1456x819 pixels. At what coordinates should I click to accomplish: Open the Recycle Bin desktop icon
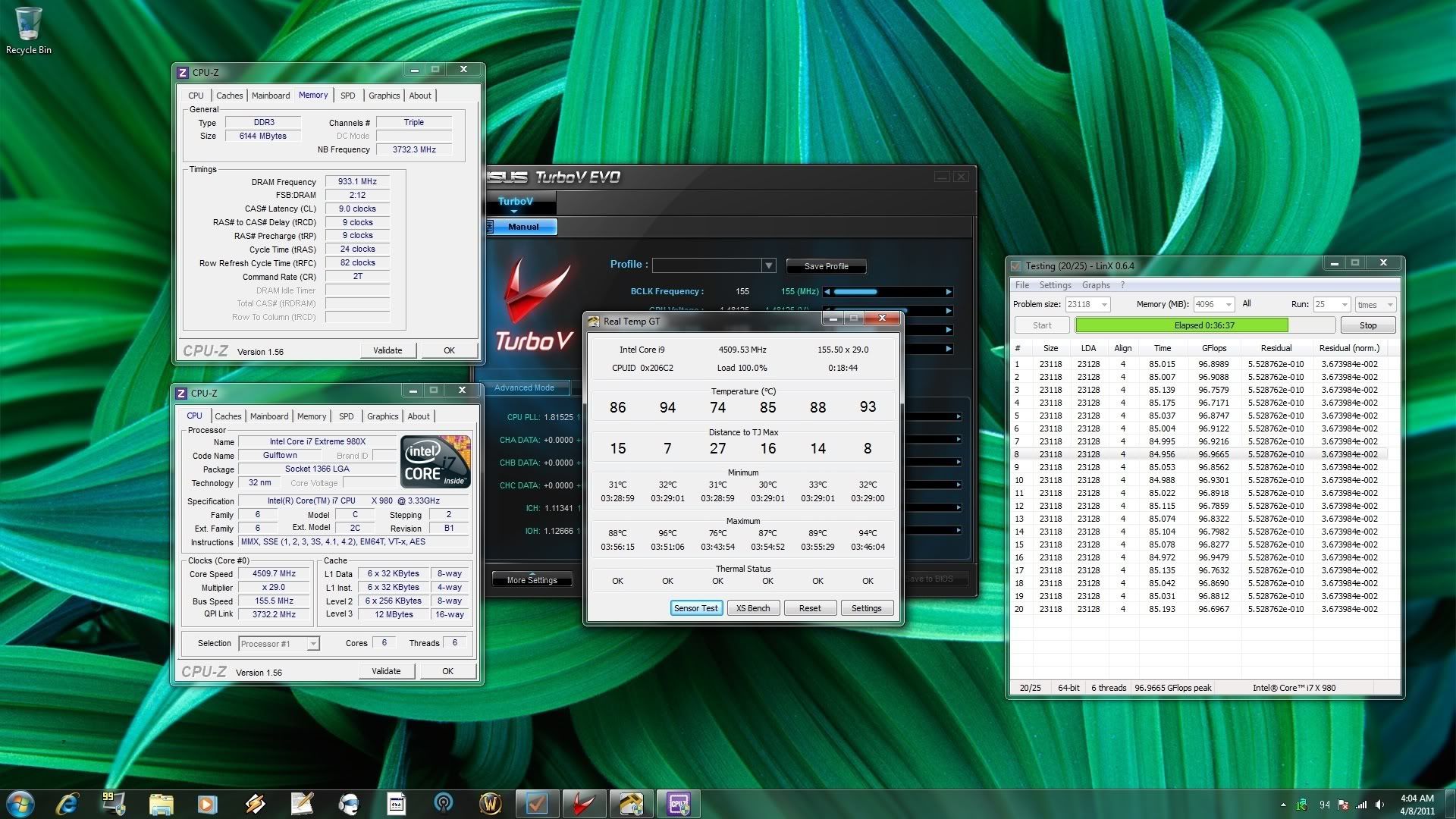(x=28, y=31)
